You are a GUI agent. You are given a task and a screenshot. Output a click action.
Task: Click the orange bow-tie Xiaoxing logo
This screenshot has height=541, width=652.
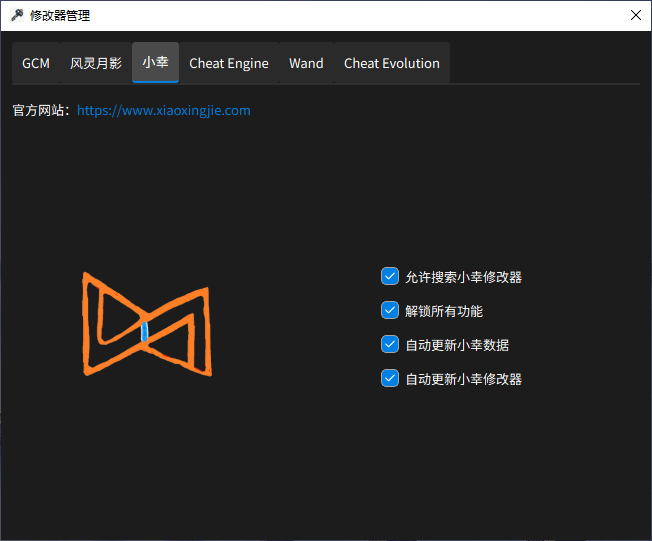pos(147,324)
